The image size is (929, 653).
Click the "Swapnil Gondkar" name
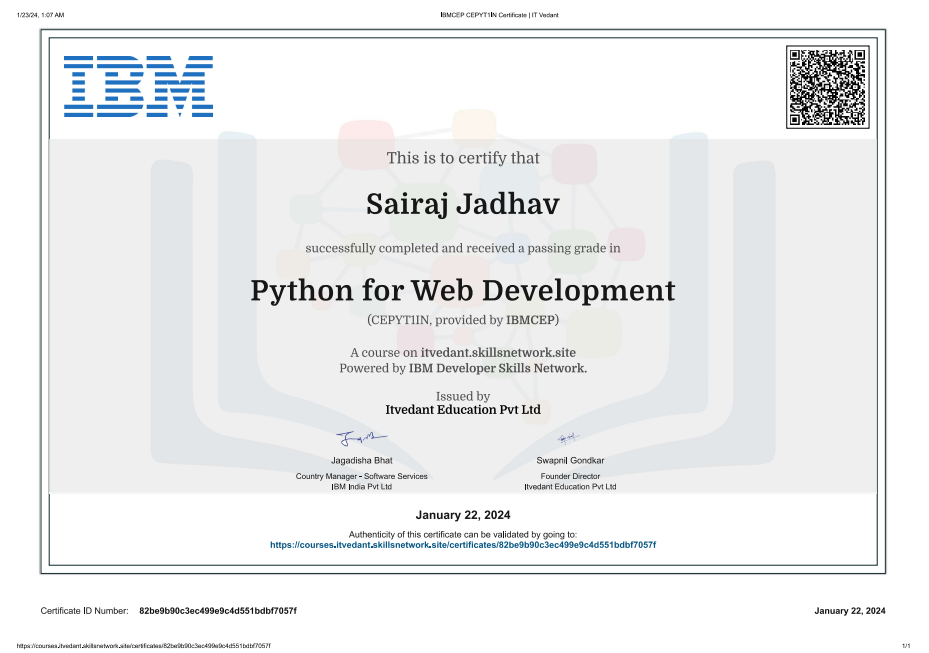pos(570,460)
